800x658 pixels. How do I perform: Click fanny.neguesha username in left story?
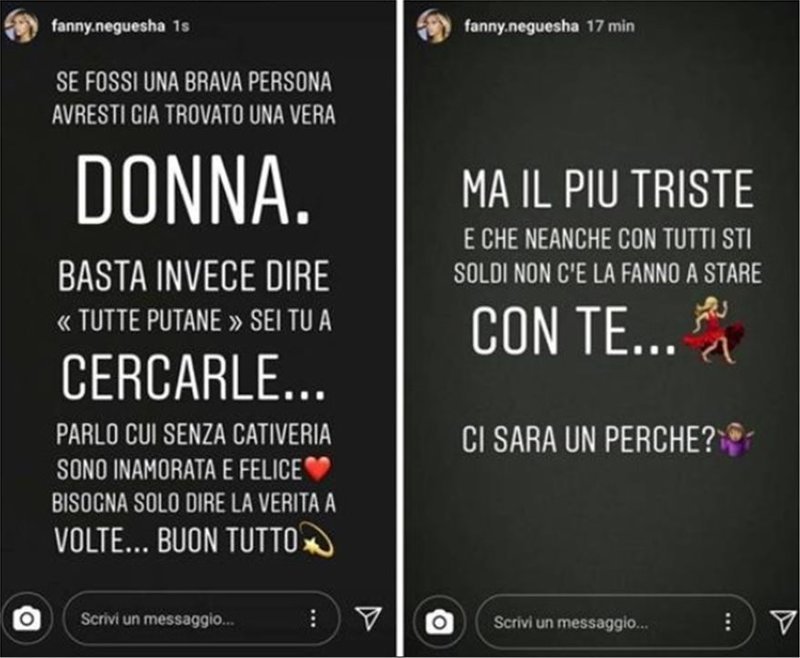coord(108,26)
